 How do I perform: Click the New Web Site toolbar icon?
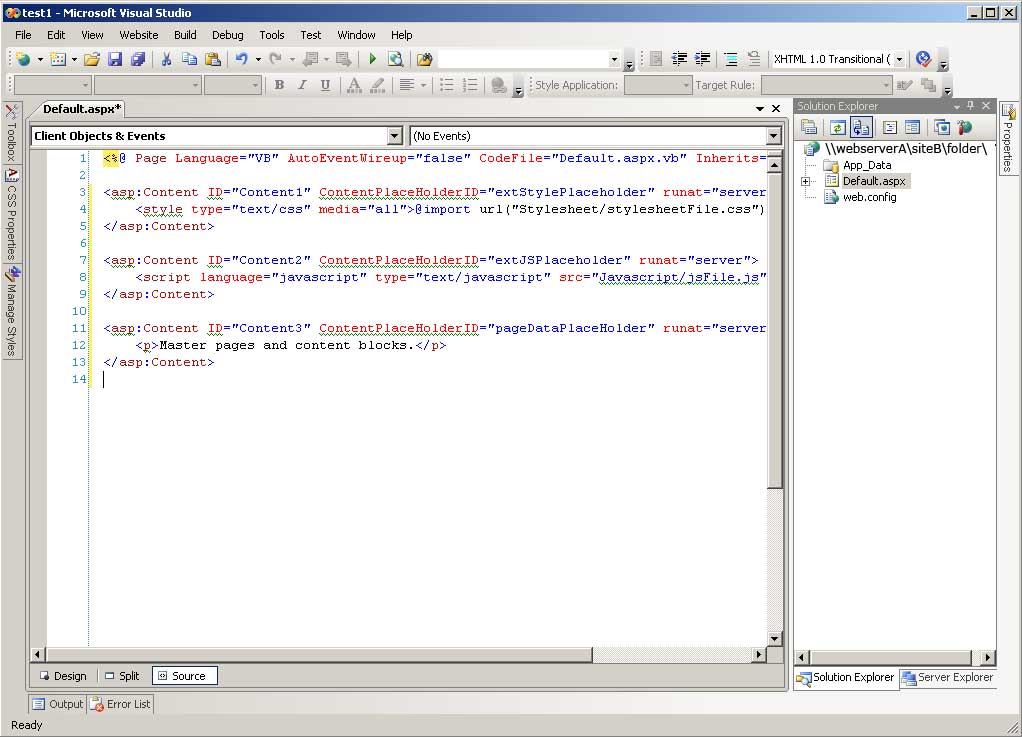coord(24,59)
